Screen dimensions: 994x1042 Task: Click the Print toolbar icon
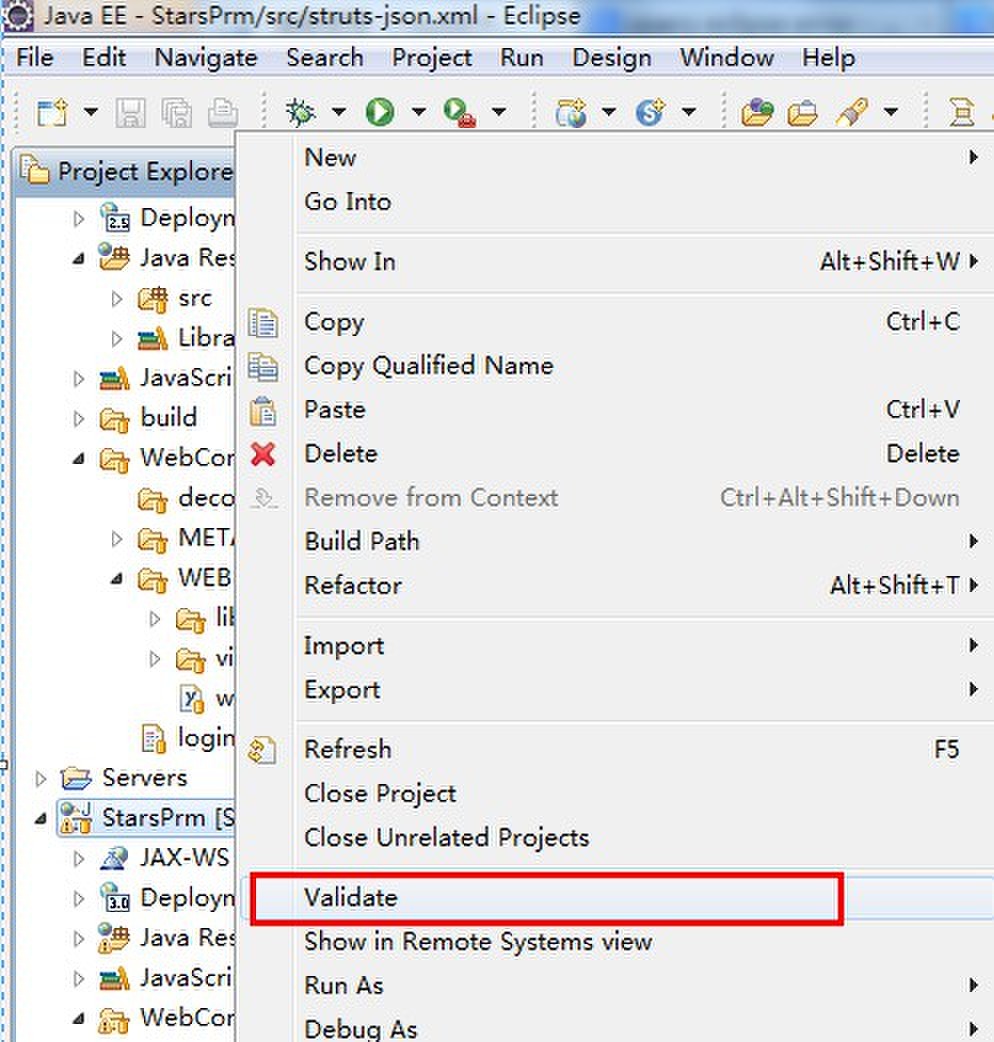tap(223, 112)
